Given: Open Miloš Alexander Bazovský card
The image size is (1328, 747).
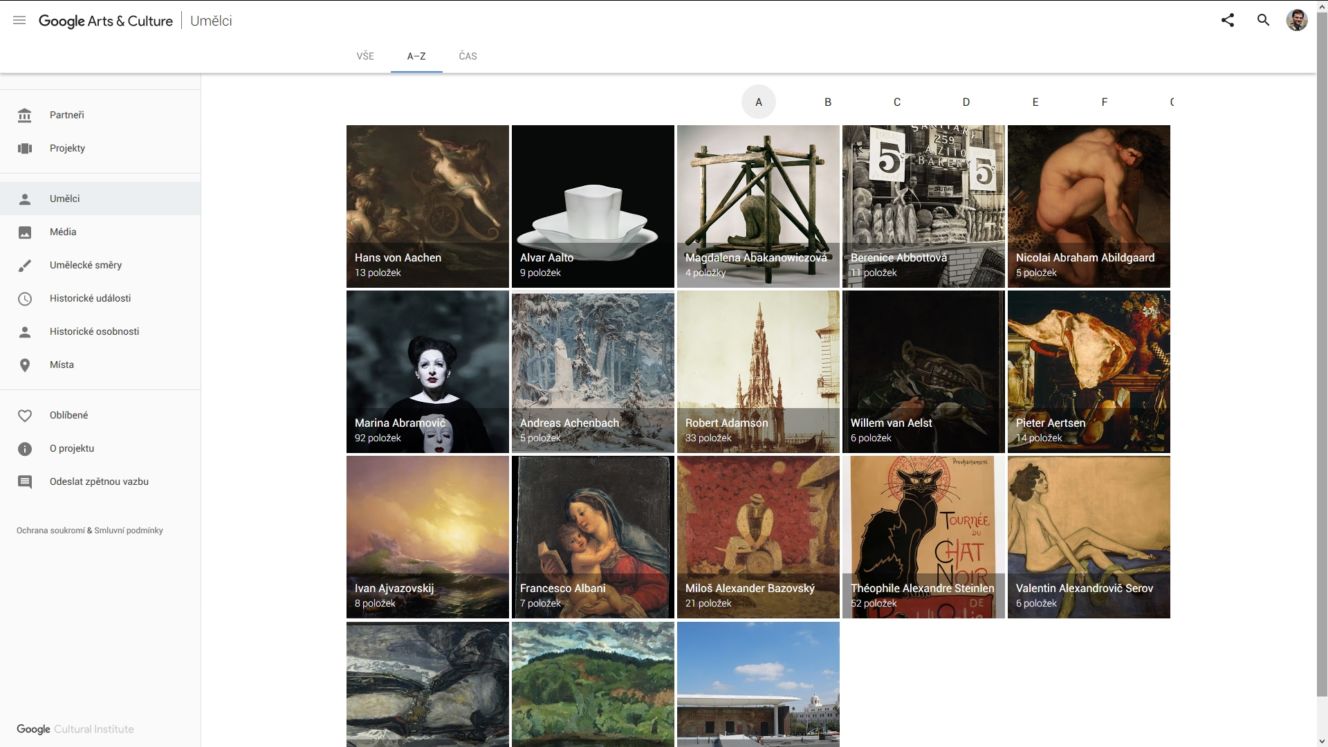Looking at the screenshot, I should click(758, 537).
